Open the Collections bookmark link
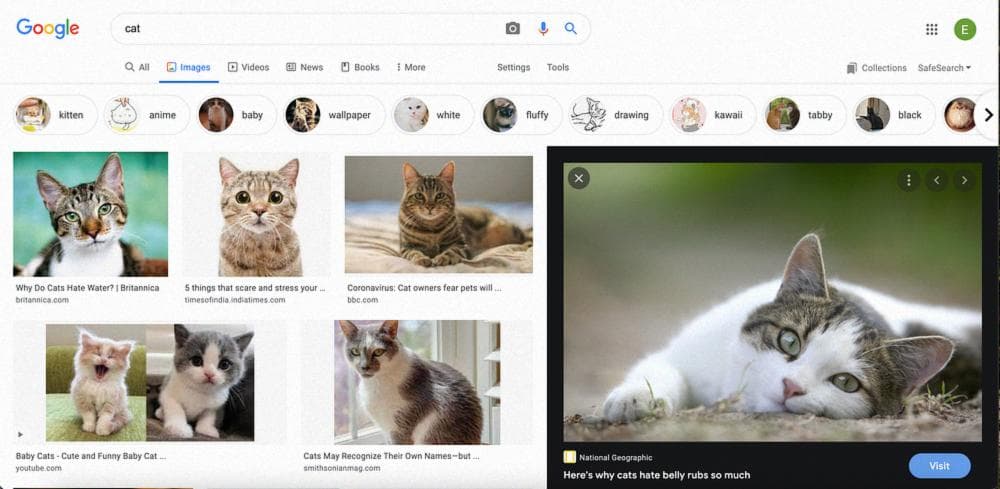The width and height of the screenshot is (1000, 489). pyautogui.click(x=876, y=68)
